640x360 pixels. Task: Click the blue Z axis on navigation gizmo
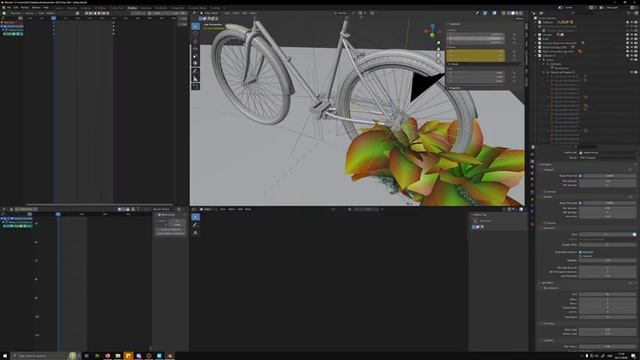[x=433, y=26]
